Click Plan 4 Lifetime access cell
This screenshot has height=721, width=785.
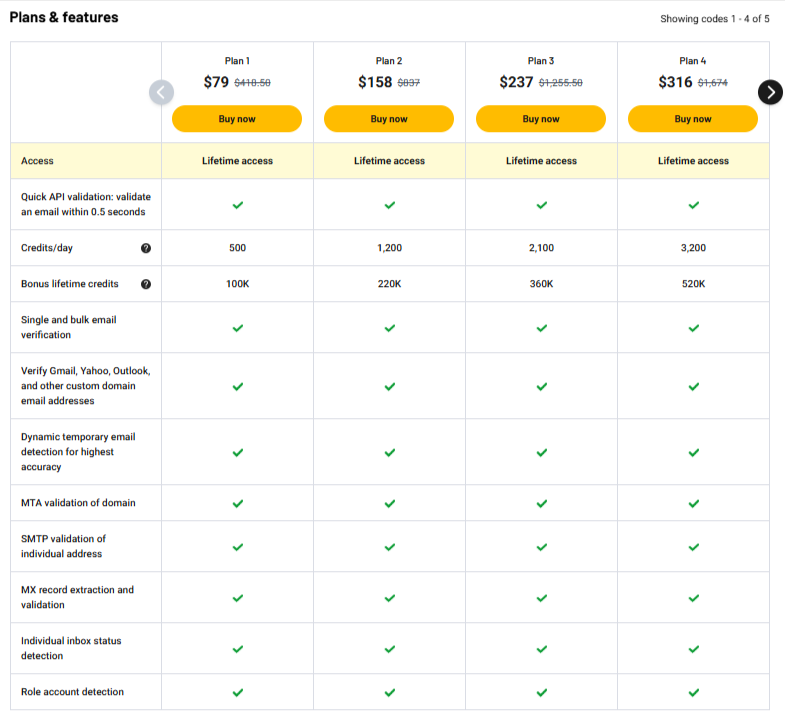click(x=693, y=161)
